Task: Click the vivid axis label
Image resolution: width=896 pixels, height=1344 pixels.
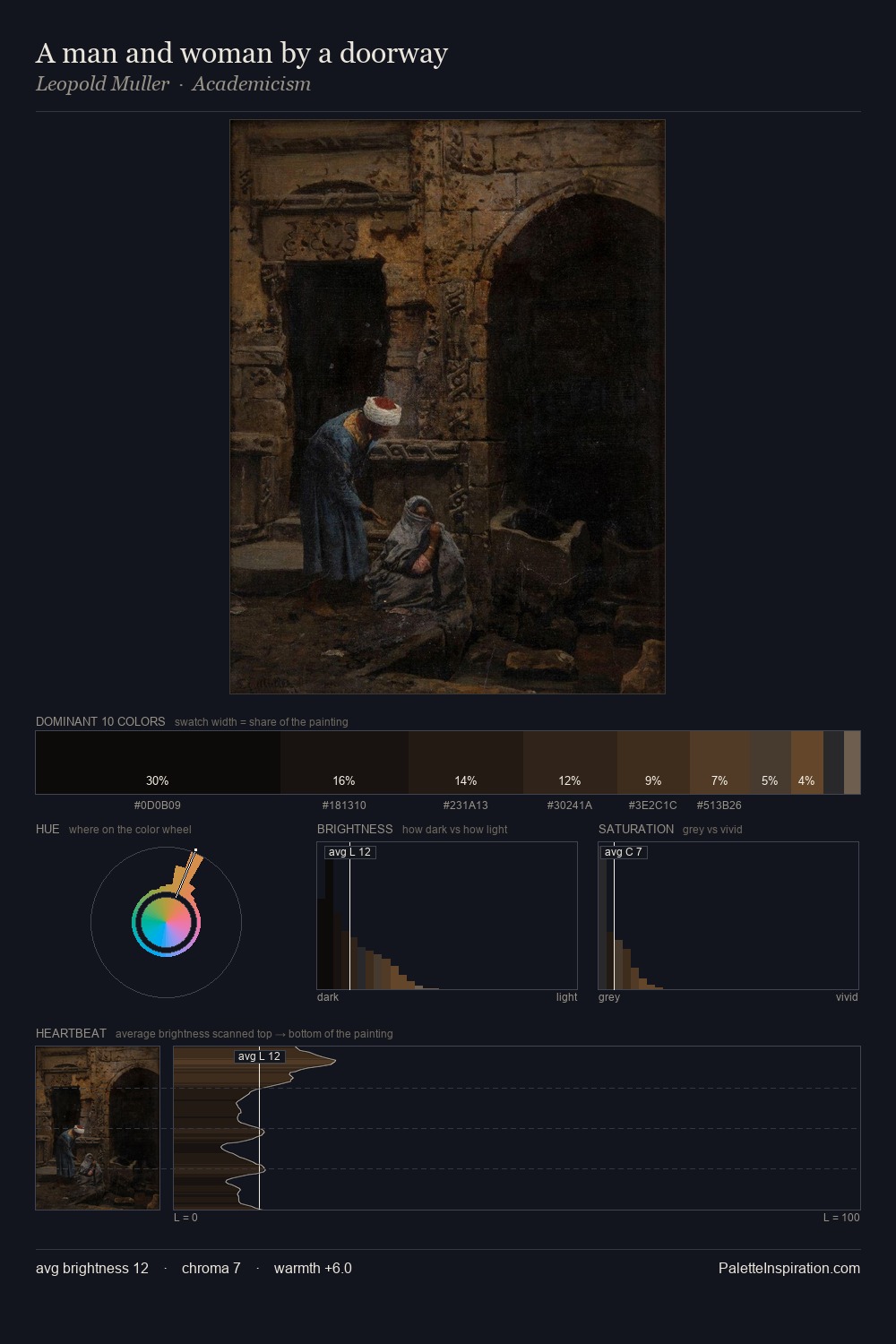Action: (x=847, y=997)
